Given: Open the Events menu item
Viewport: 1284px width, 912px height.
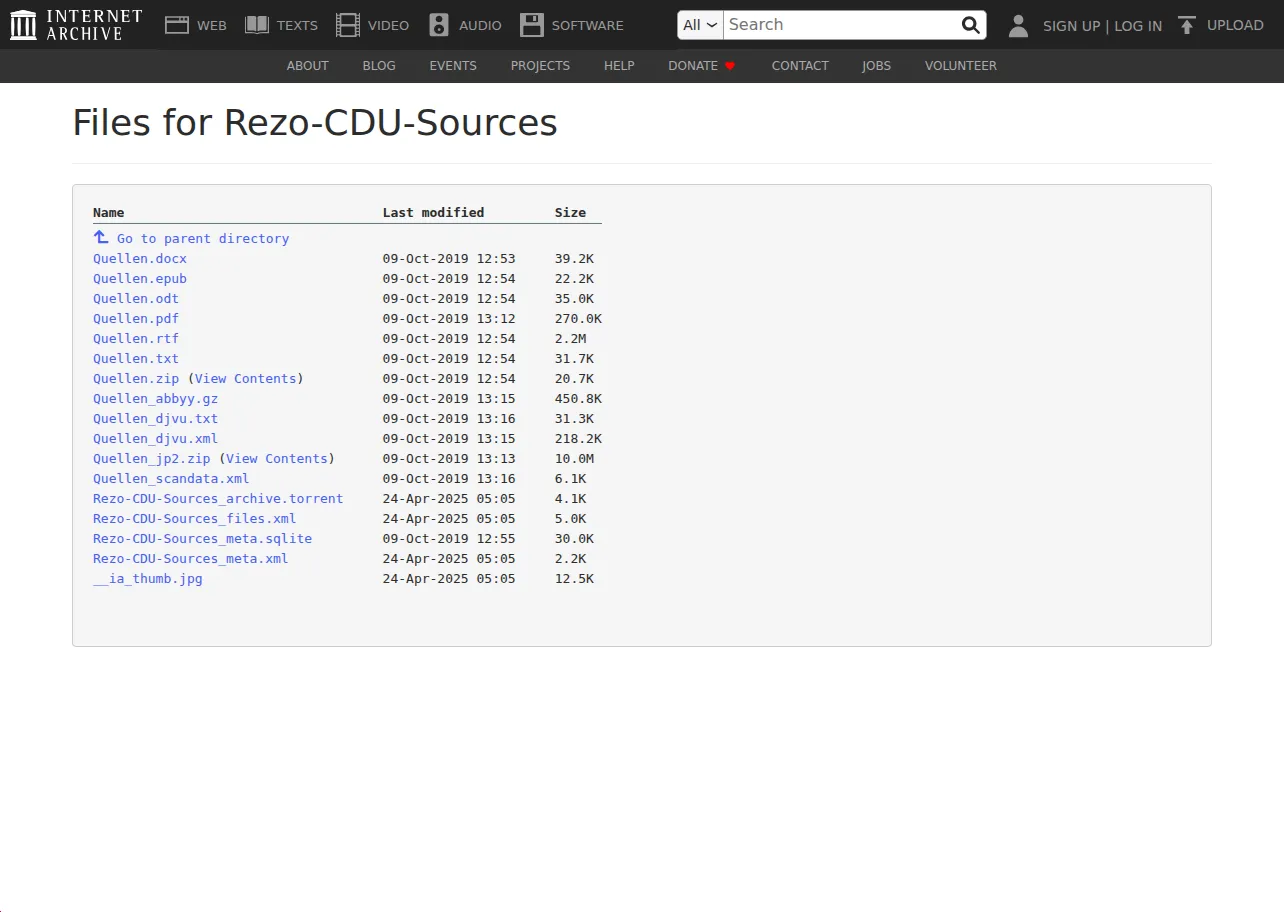Looking at the screenshot, I should click(453, 66).
